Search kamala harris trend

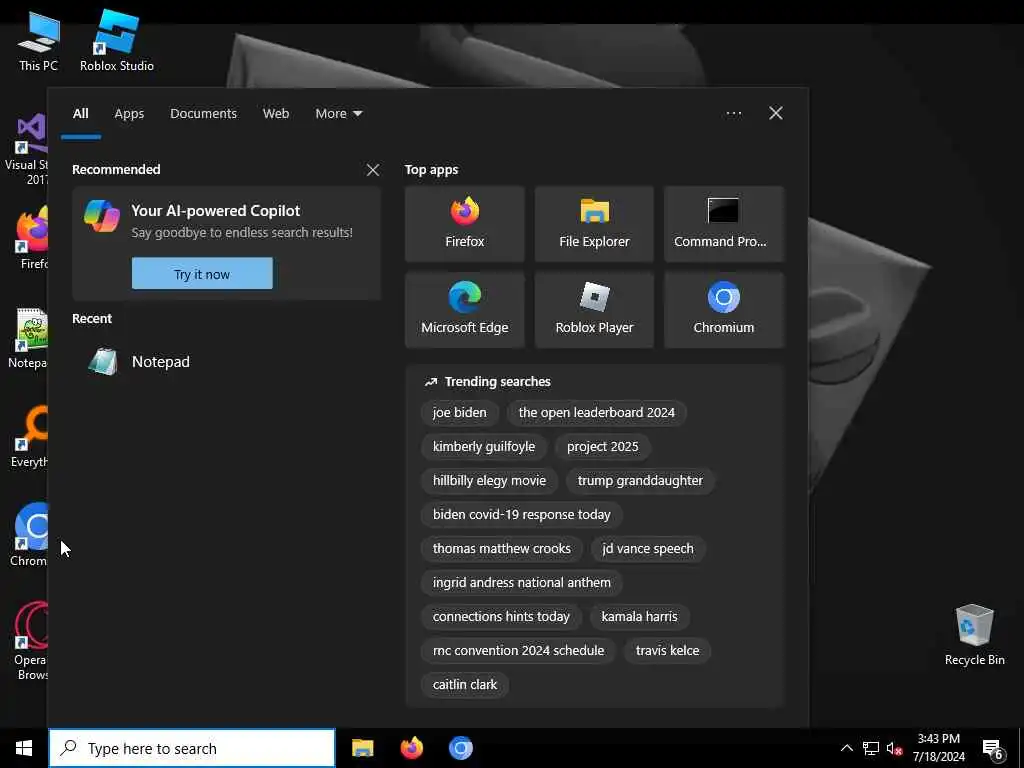tap(639, 616)
